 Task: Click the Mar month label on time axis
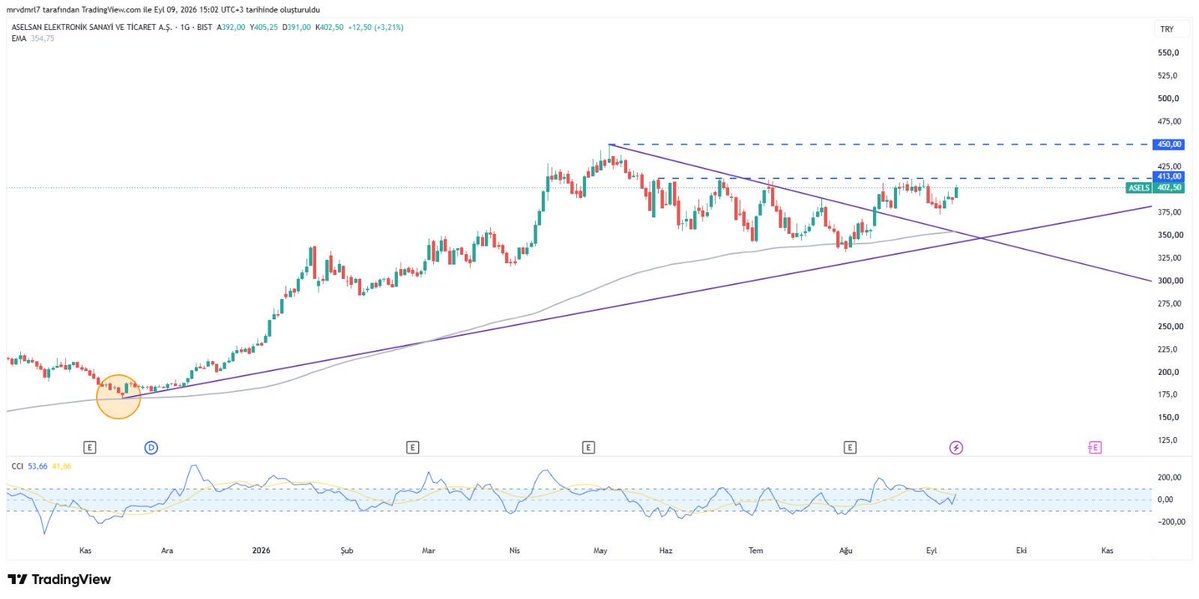(x=429, y=551)
